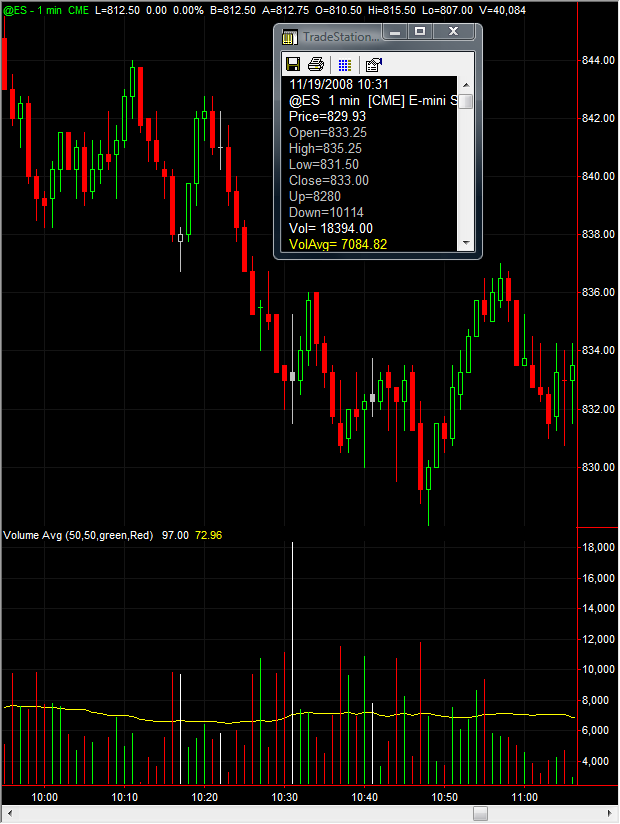Click the 836.00 price axis label
This screenshot has width=620, height=824.
point(598,293)
